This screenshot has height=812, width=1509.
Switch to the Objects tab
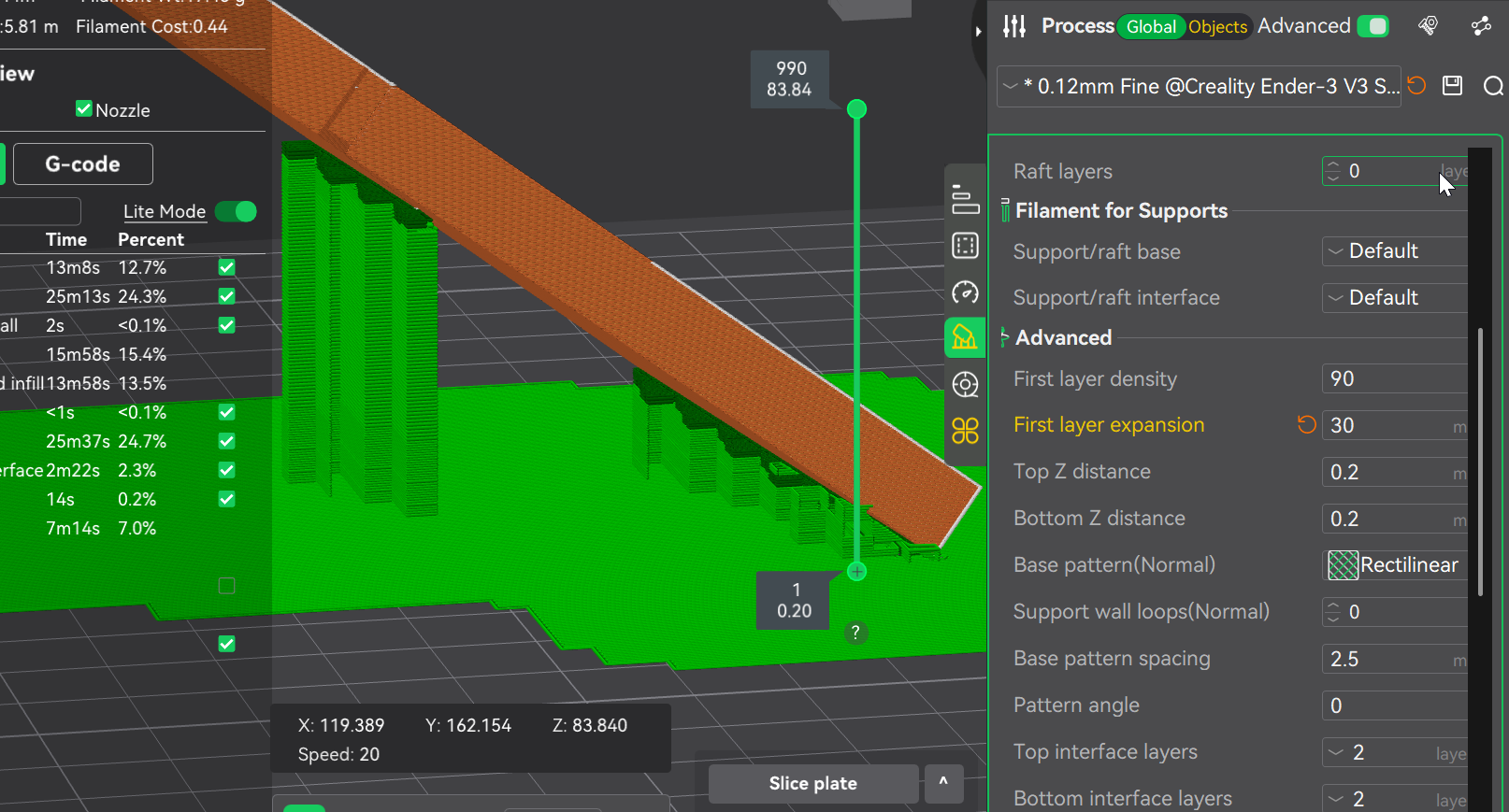click(x=1217, y=27)
